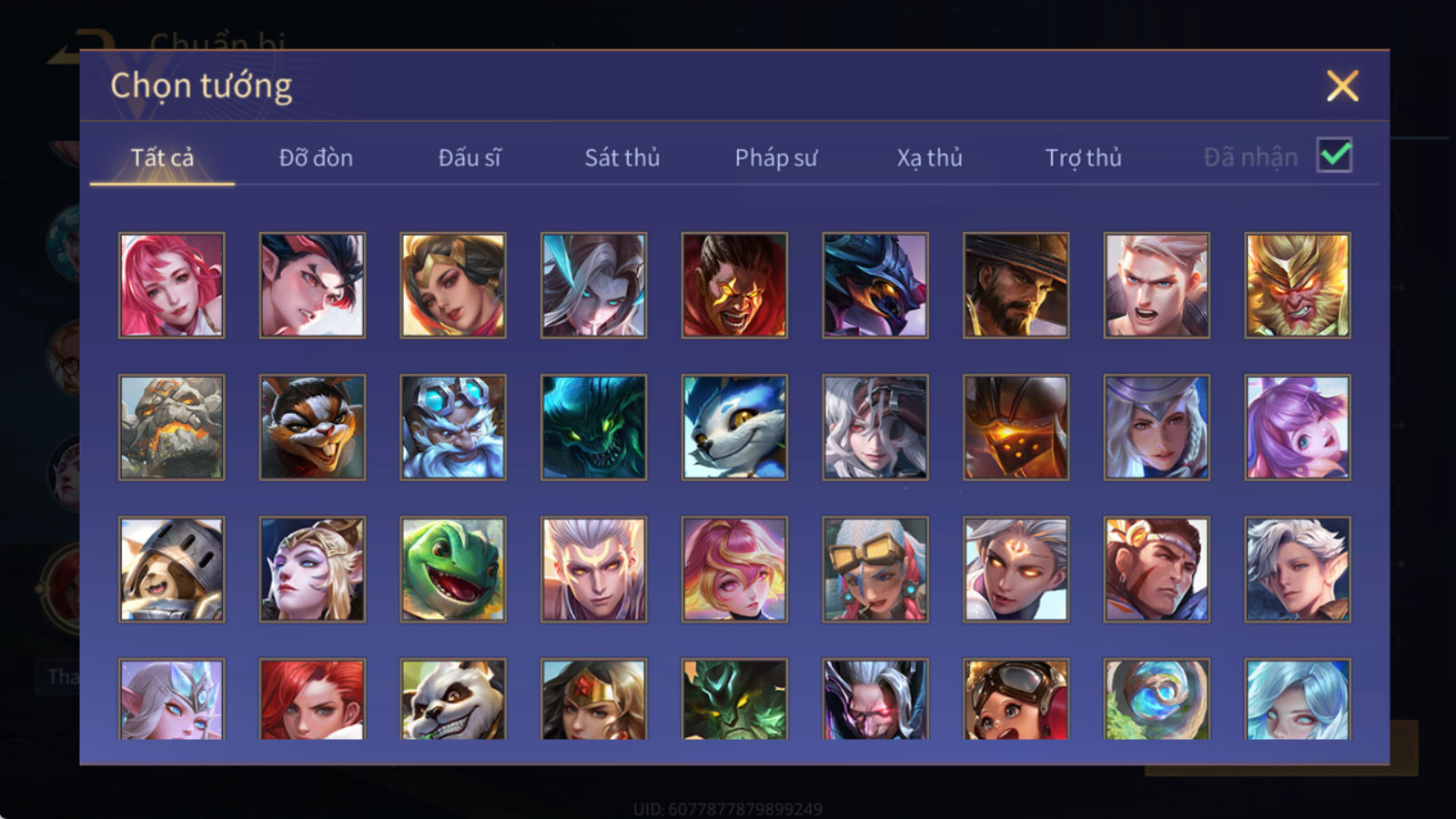1456x819 pixels.
Task: Filter heroes by Xạ thủ
Action: [x=929, y=157]
